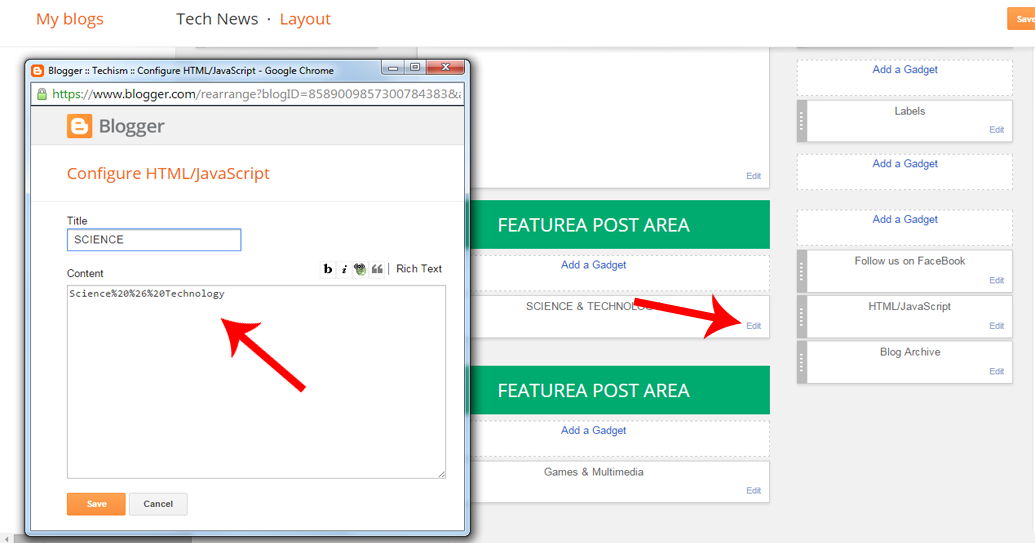Viewport: 1035px width, 543px height.
Task: Grab the drag handle of Labels gadget
Action: pyautogui.click(x=802, y=121)
